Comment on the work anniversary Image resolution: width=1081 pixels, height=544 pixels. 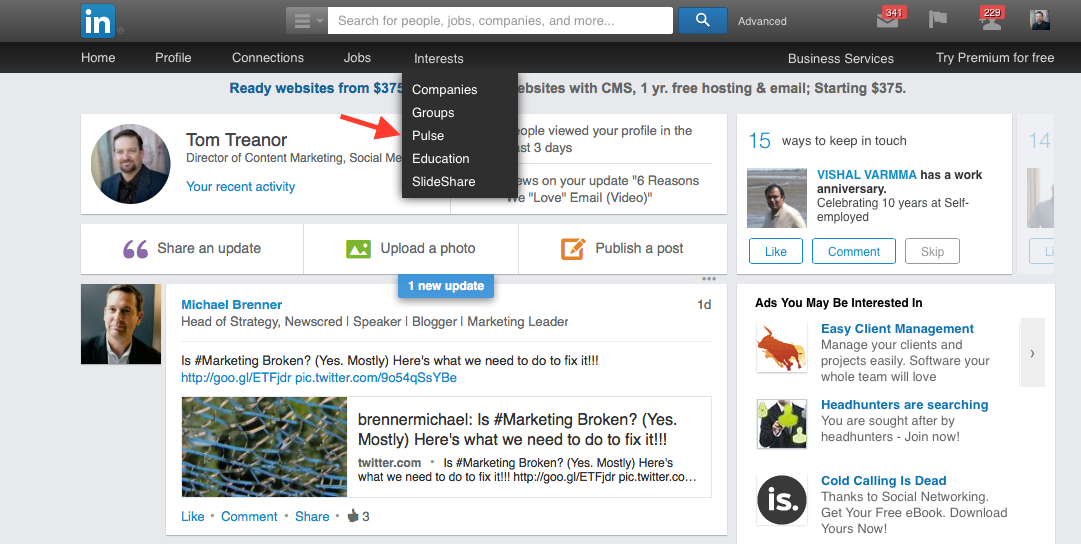click(x=853, y=252)
